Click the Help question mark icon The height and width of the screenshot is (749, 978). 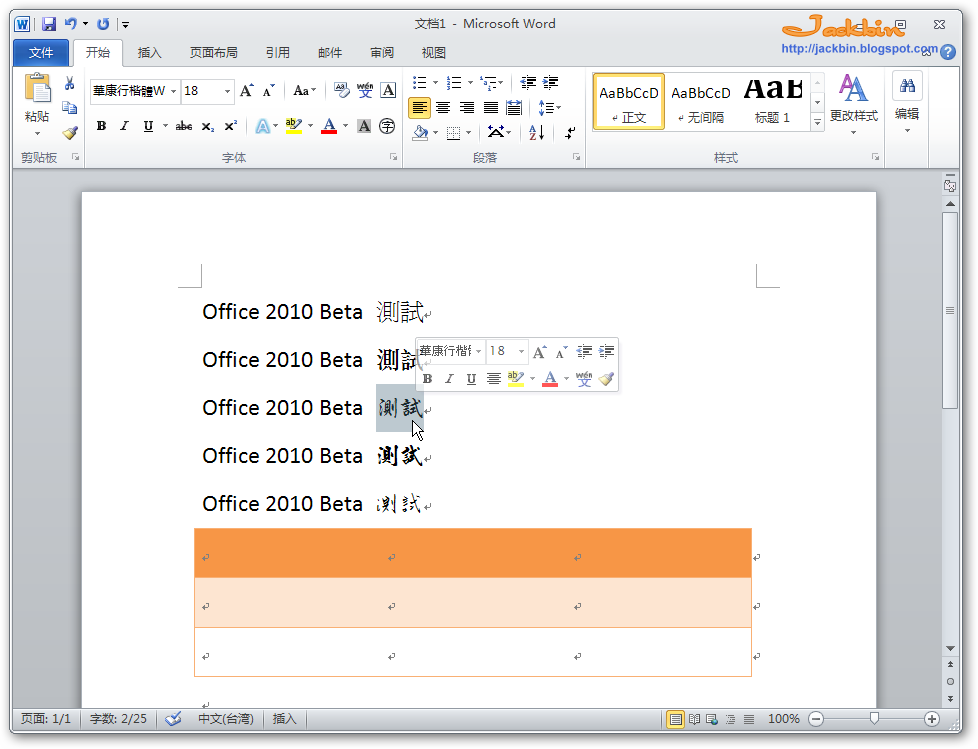[x=948, y=52]
